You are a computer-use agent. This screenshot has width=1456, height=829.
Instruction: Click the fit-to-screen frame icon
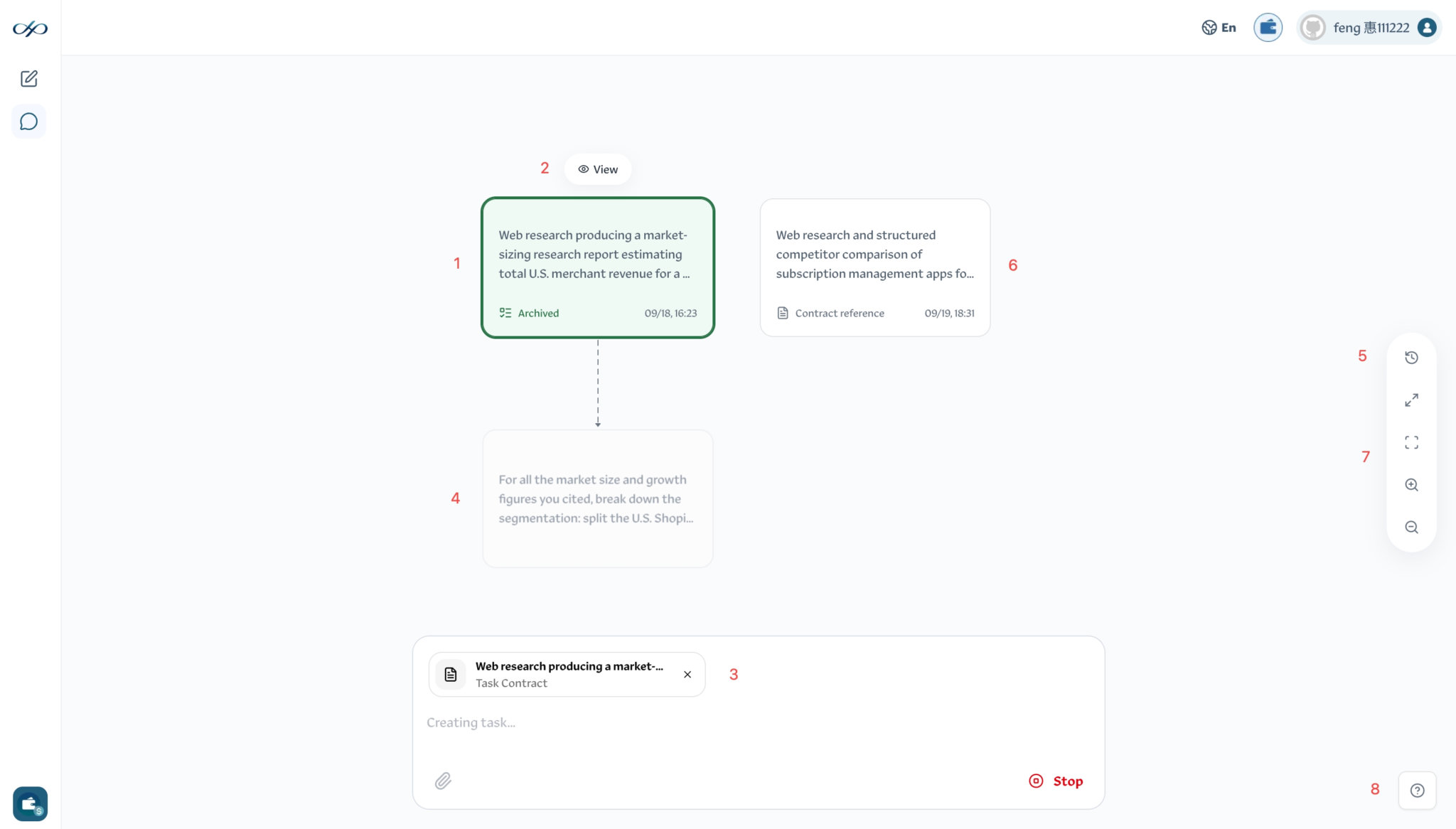point(1412,442)
